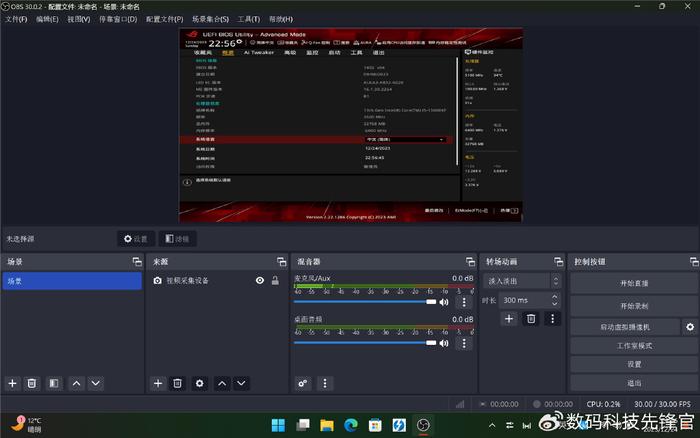Image resolution: width=700 pixels, height=438 pixels.
Task: Open 设置 in controls panel
Action: pyautogui.click(x=634, y=364)
